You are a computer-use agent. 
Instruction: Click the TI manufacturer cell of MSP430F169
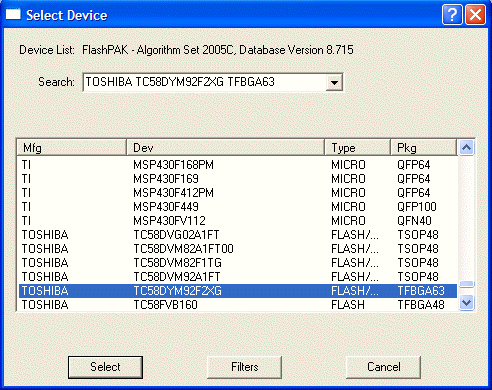[x=26, y=179]
